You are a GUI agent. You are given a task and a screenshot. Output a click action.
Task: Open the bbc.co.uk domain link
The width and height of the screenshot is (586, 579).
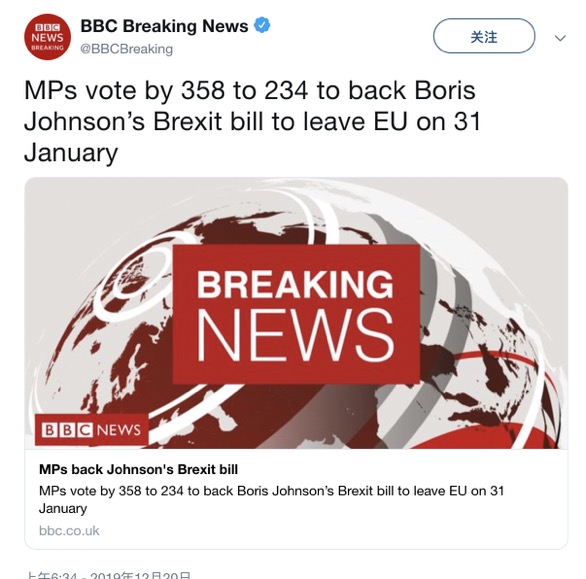69,530
